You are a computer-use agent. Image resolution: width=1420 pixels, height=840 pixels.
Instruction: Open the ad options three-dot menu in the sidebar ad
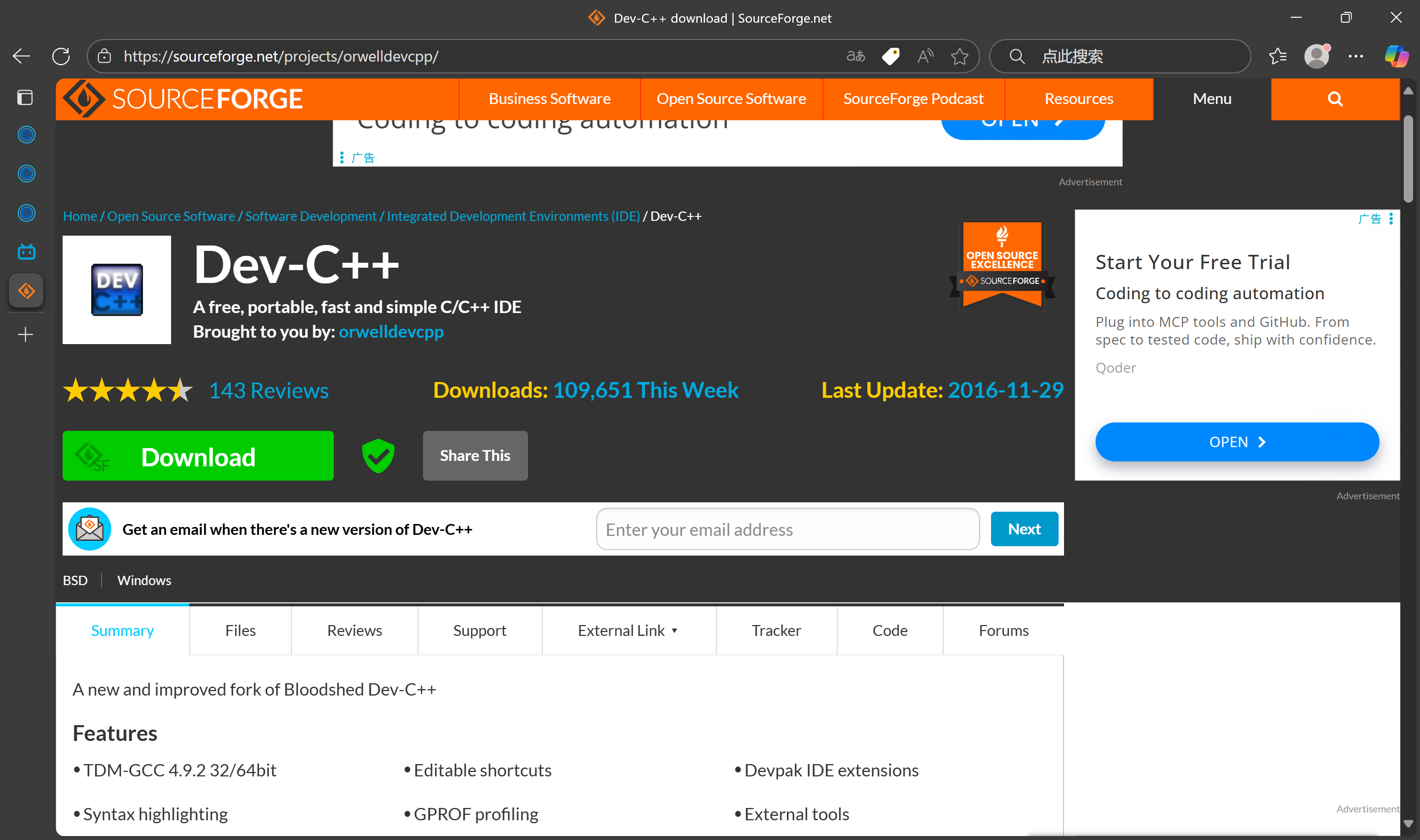(1391, 218)
